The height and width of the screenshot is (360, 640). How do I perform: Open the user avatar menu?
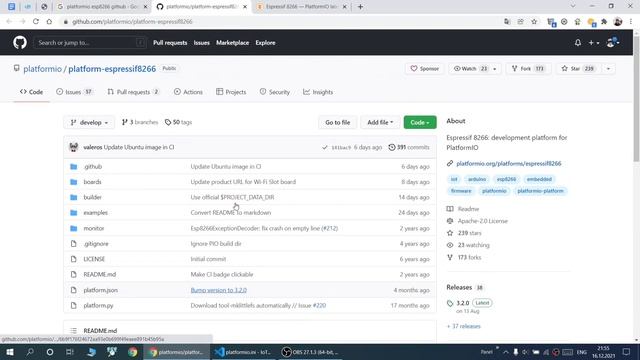coord(613,42)
